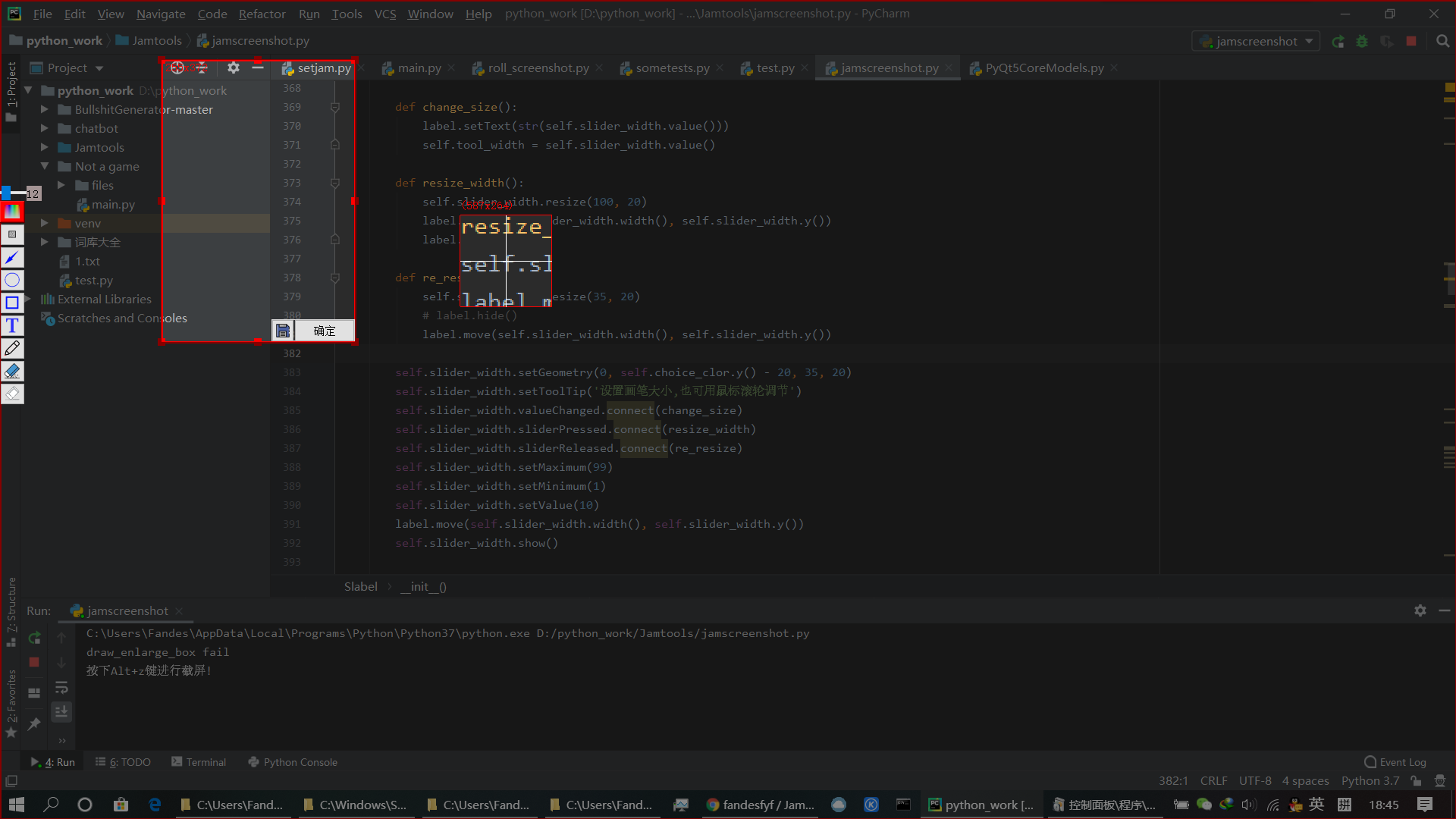This screenshot has width=1456, height=819.
Task: Select the rectangle drawing tool
Action: click(12, 303)
